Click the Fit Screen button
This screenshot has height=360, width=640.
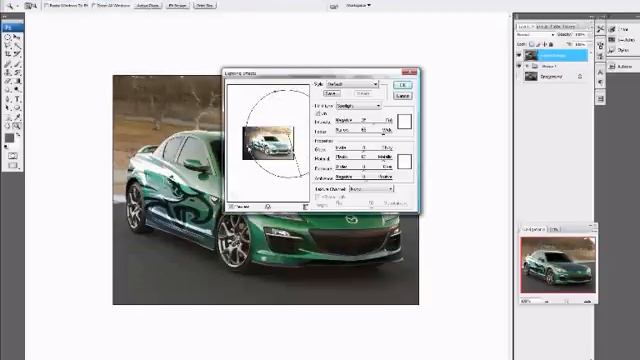(178, 6)
